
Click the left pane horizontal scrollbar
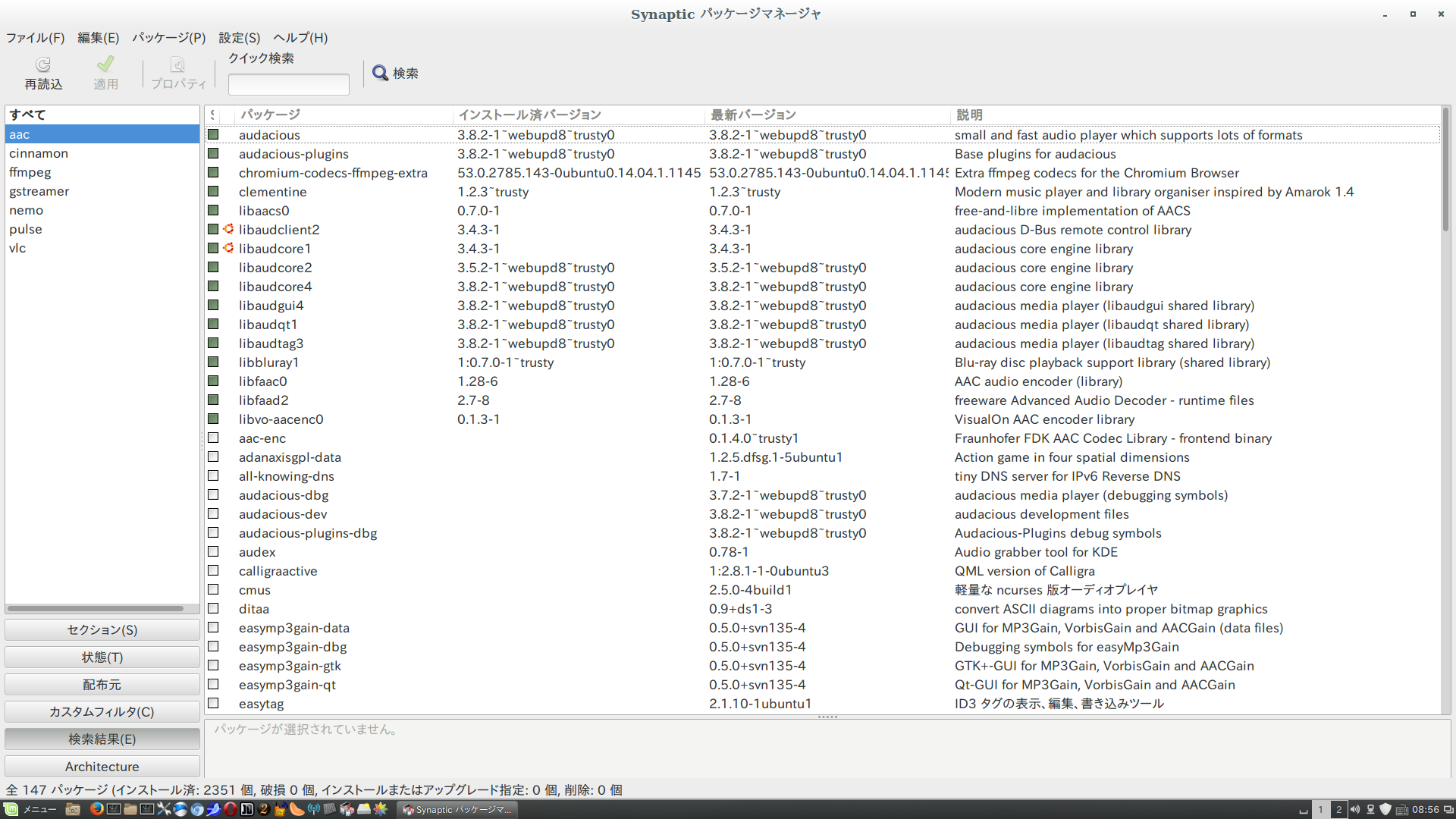tap(96, 608)
